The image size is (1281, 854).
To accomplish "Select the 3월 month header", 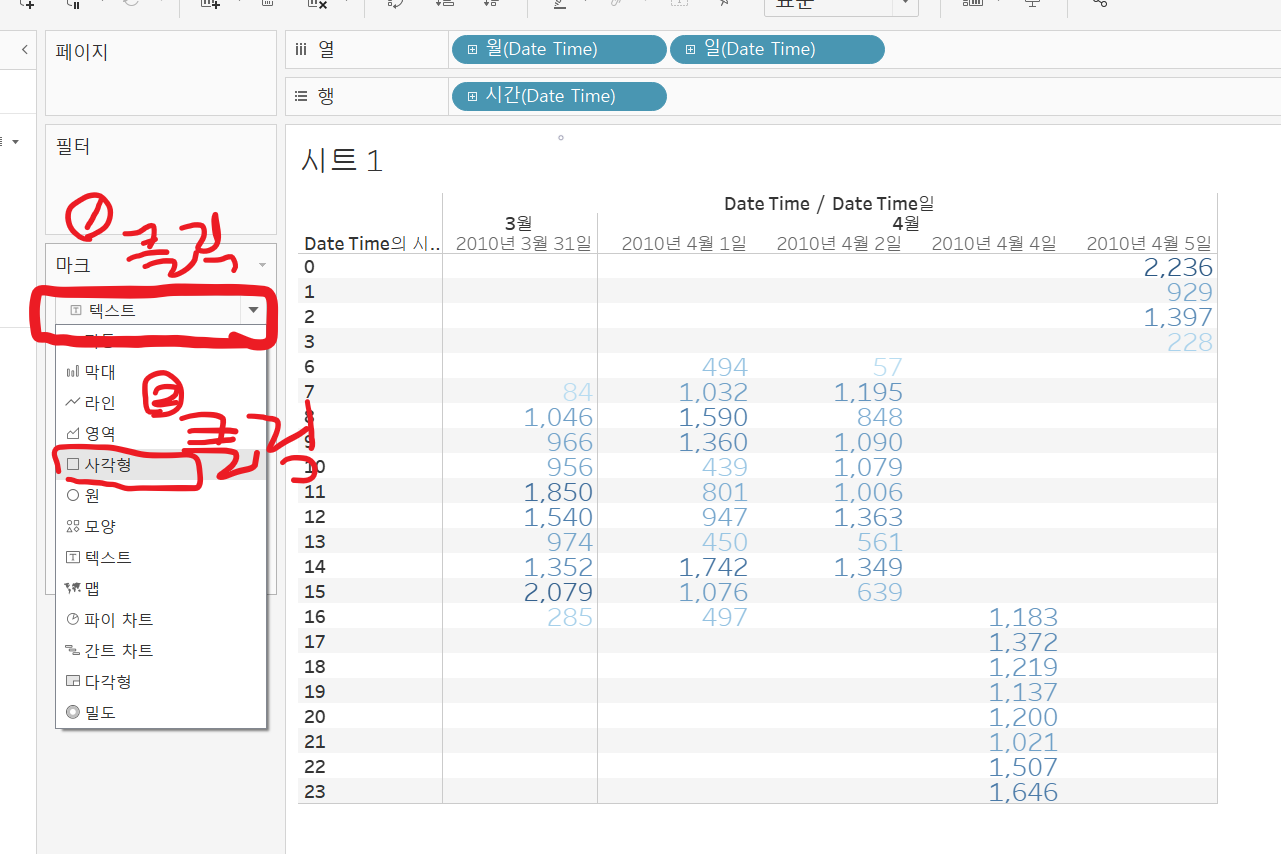I will click(x=518, y=223).
